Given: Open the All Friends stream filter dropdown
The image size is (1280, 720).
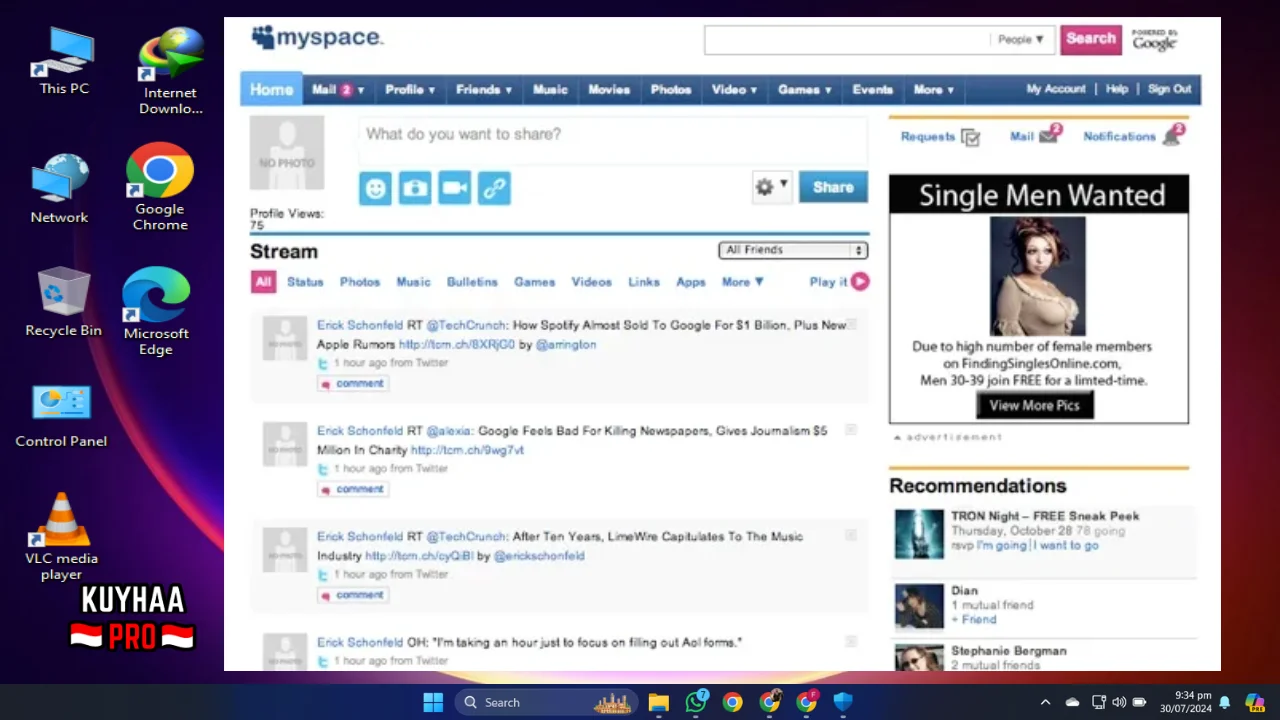Looking at the screenshot, I should click(793, 250).
